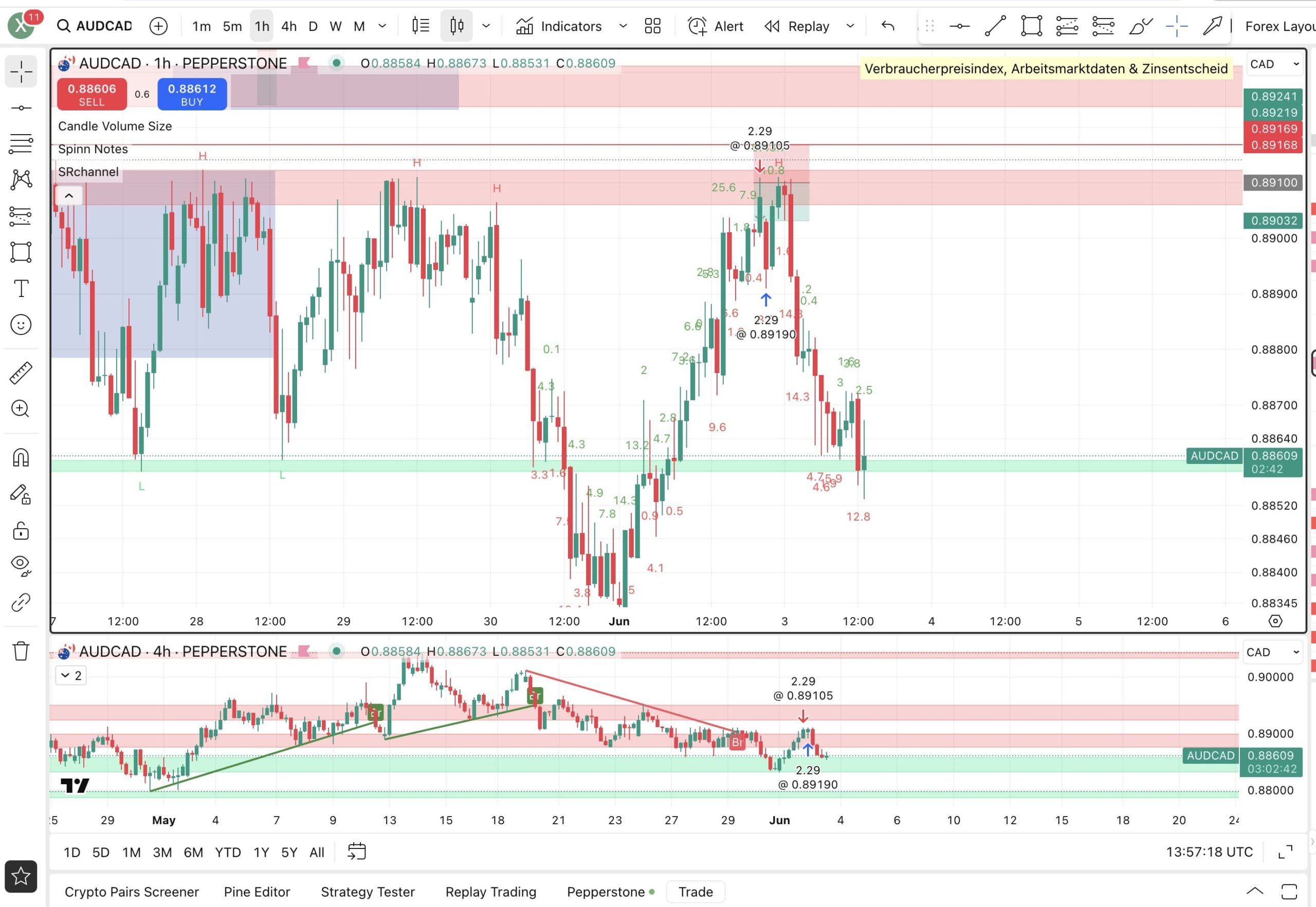The width and height of the screenshot is (1316, 907).
Task: Click the first bar style icon after timeframes
Action: 421,26
